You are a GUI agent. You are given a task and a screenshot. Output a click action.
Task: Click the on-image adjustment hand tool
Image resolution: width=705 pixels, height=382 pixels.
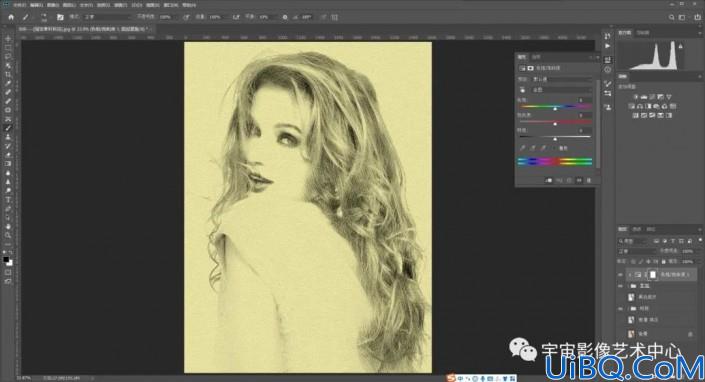click(x=522, y=89)
